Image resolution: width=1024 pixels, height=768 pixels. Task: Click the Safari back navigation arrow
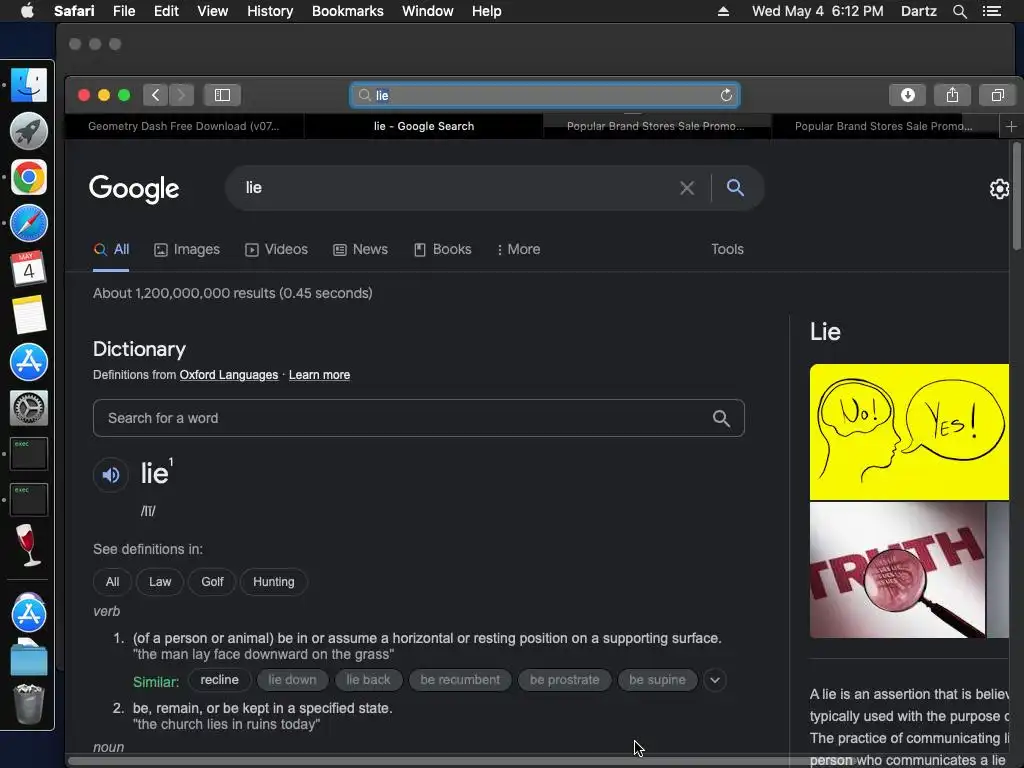155,95
